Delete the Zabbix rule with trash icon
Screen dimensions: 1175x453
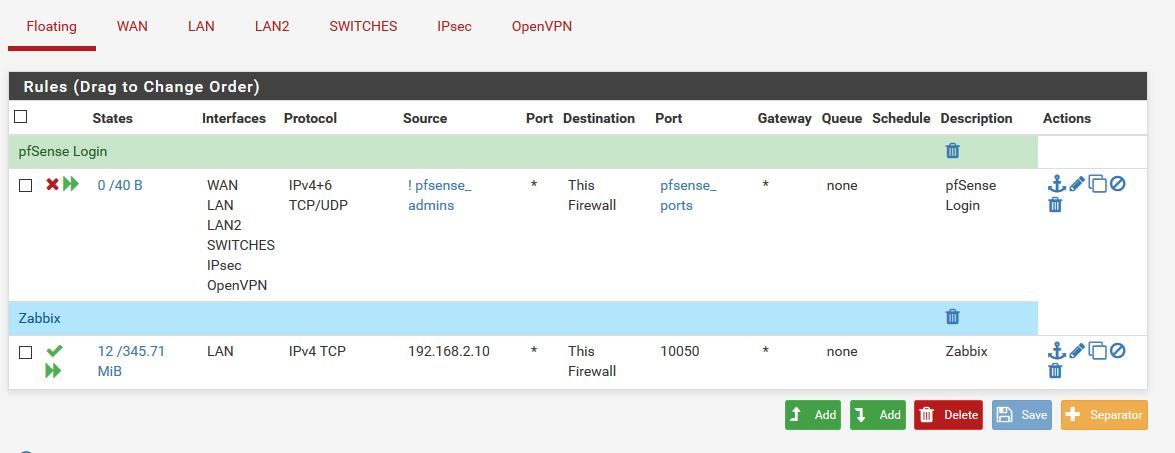[x=1055, y=371]
